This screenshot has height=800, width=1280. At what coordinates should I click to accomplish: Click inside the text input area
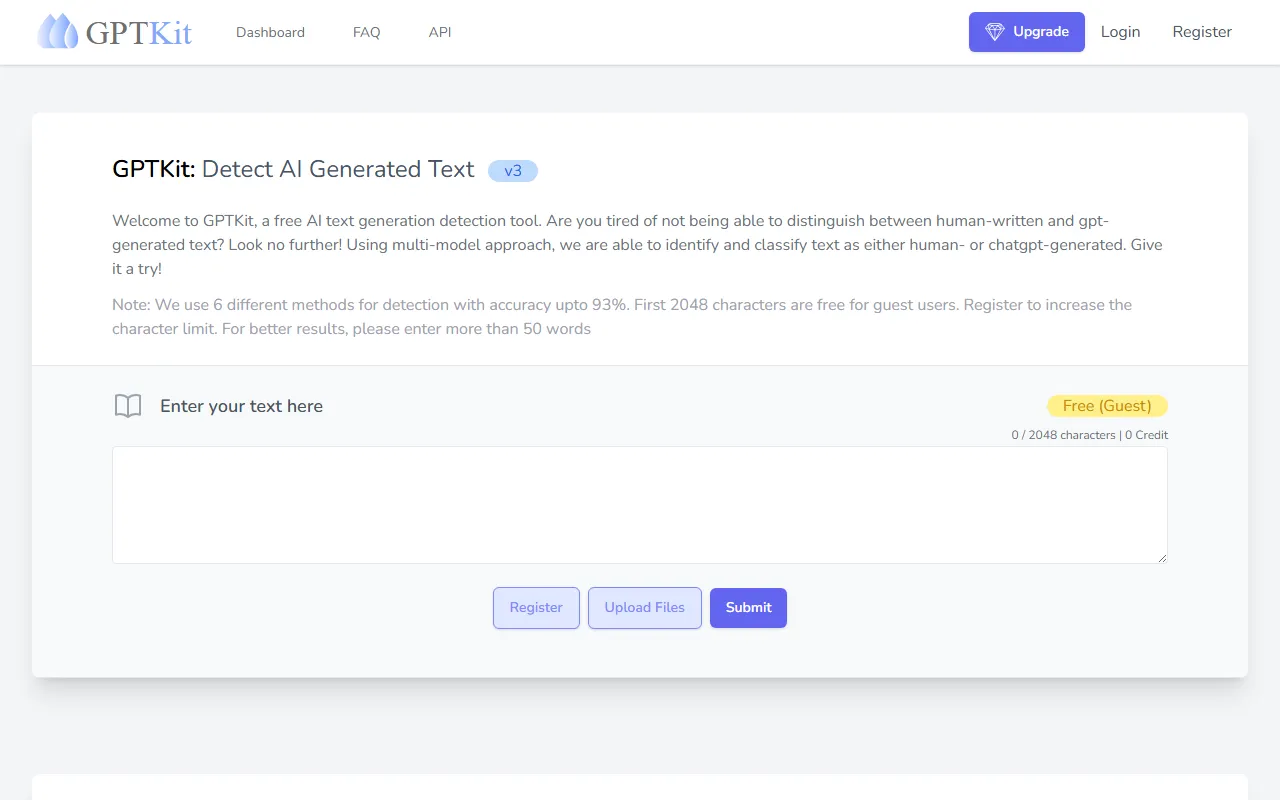click(640, 505)
